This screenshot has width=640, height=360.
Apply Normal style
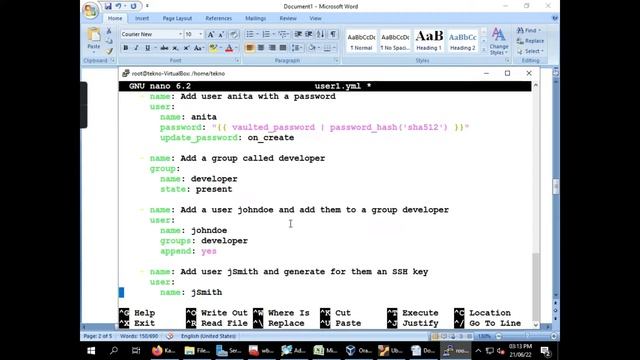[361, 41]
